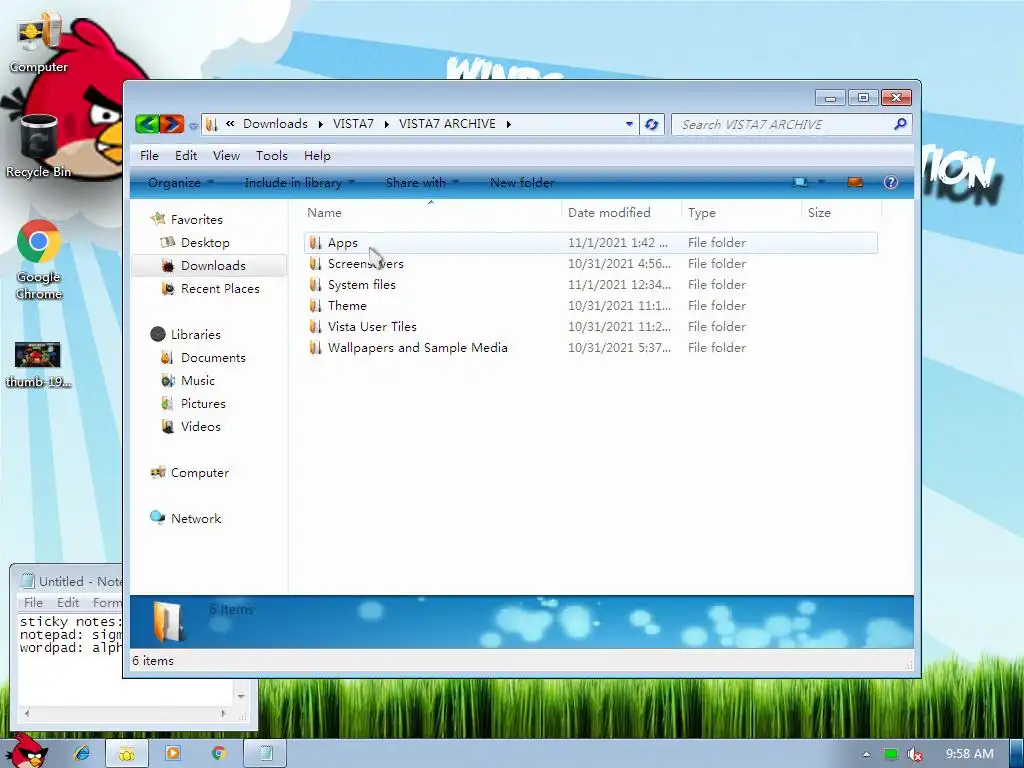Select the Apps folder icon
Image resolution: width=1024 pixels, height=768 pixels.
click(x=315, y=243)
